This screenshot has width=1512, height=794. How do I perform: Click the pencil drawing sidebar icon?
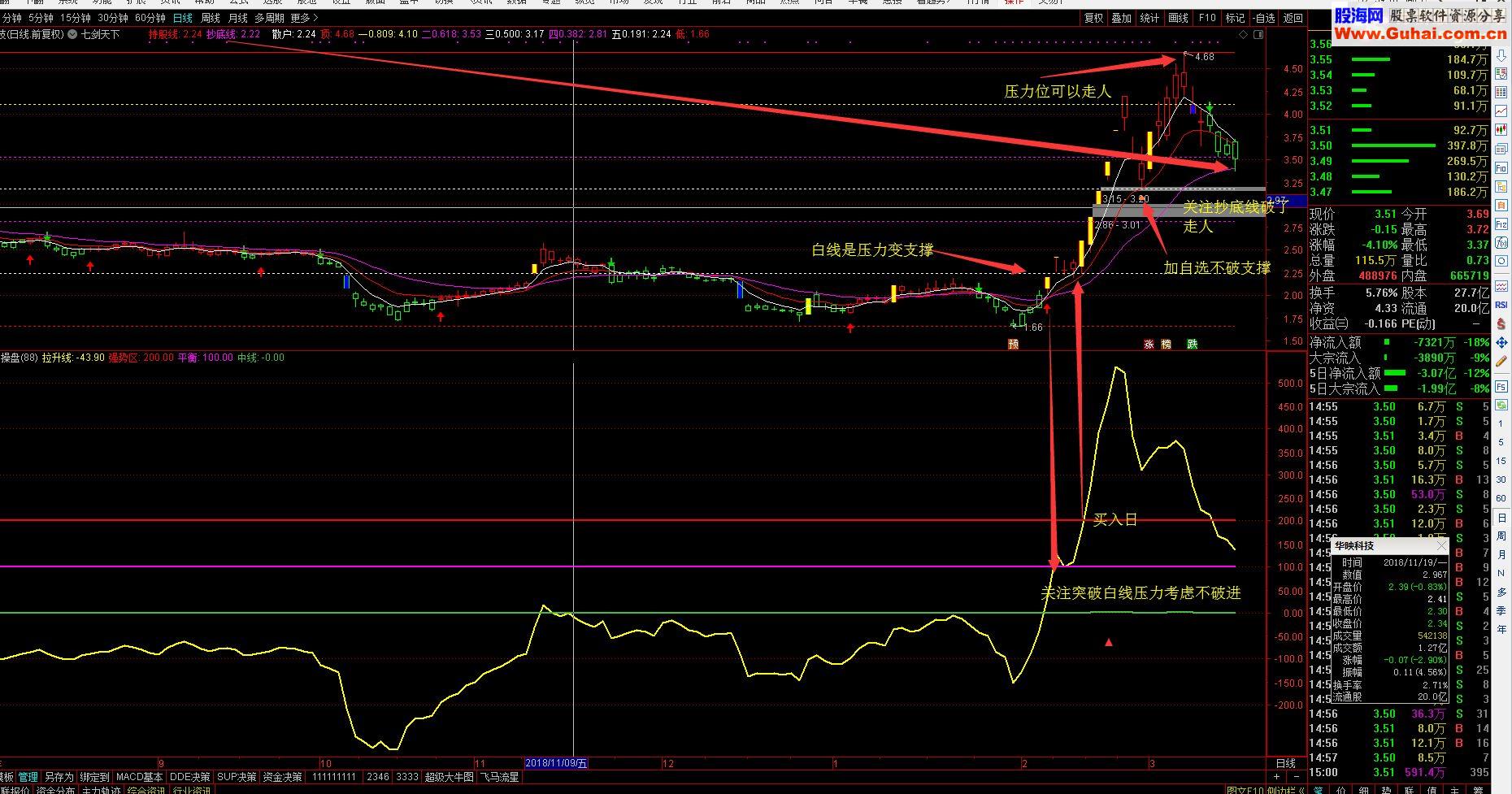point(1501,362)
